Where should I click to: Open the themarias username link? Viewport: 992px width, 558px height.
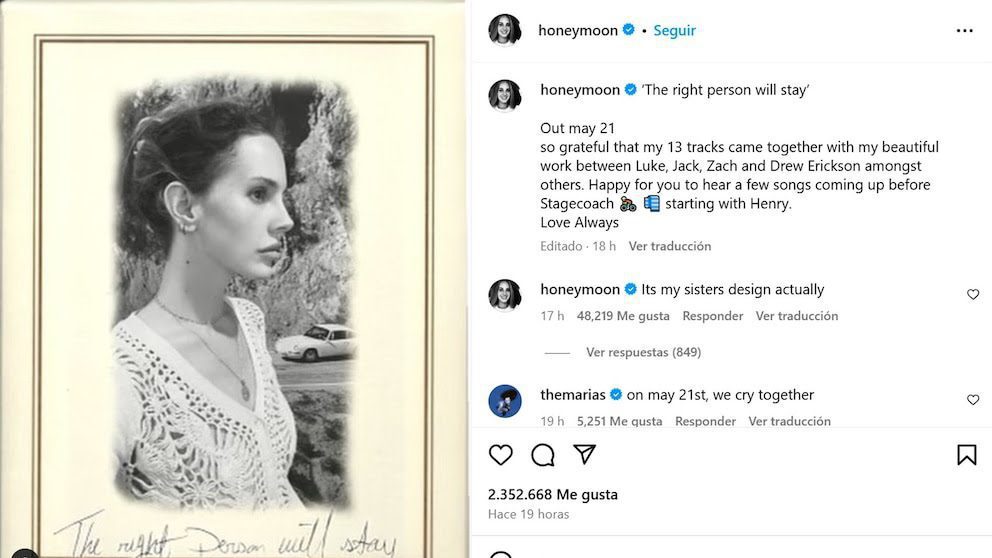coord(574,395)
